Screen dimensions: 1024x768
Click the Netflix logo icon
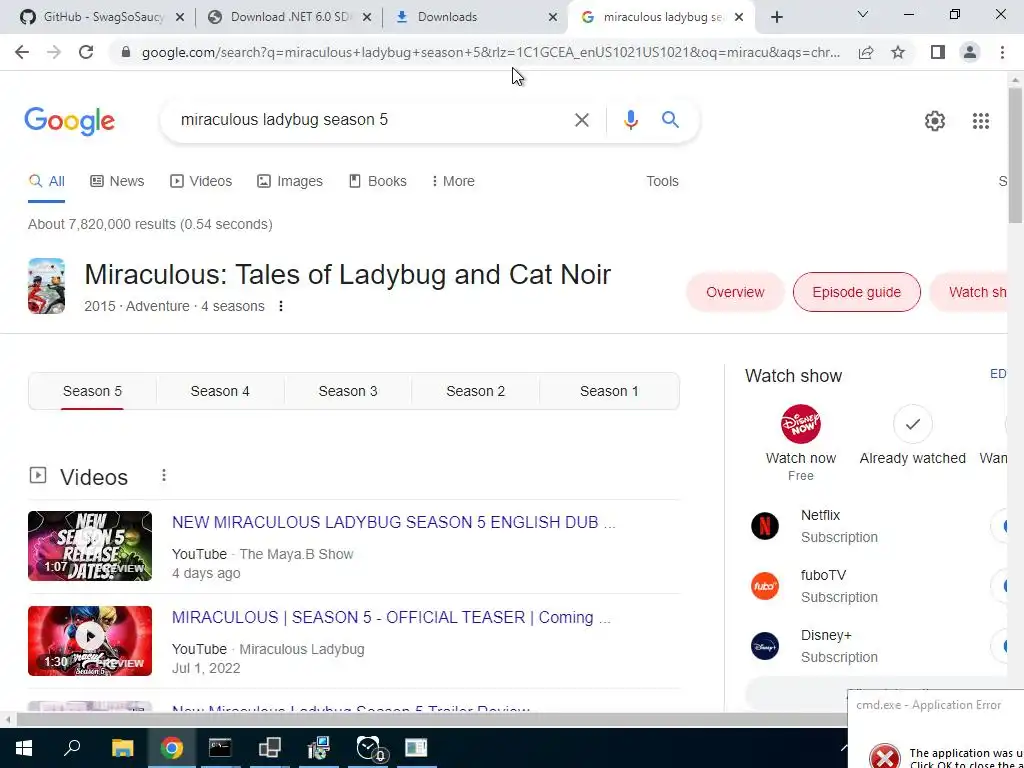765,526
